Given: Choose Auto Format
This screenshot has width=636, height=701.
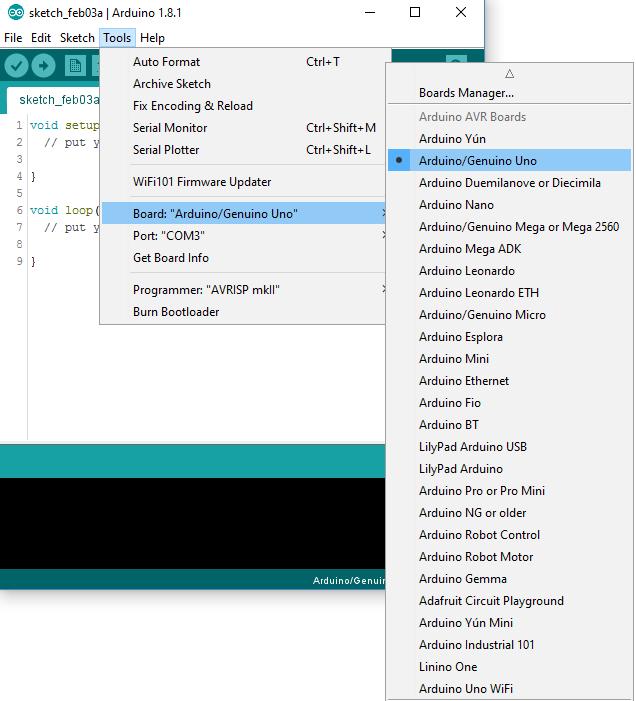Looking at the screenshot, I should pos(244,62).
